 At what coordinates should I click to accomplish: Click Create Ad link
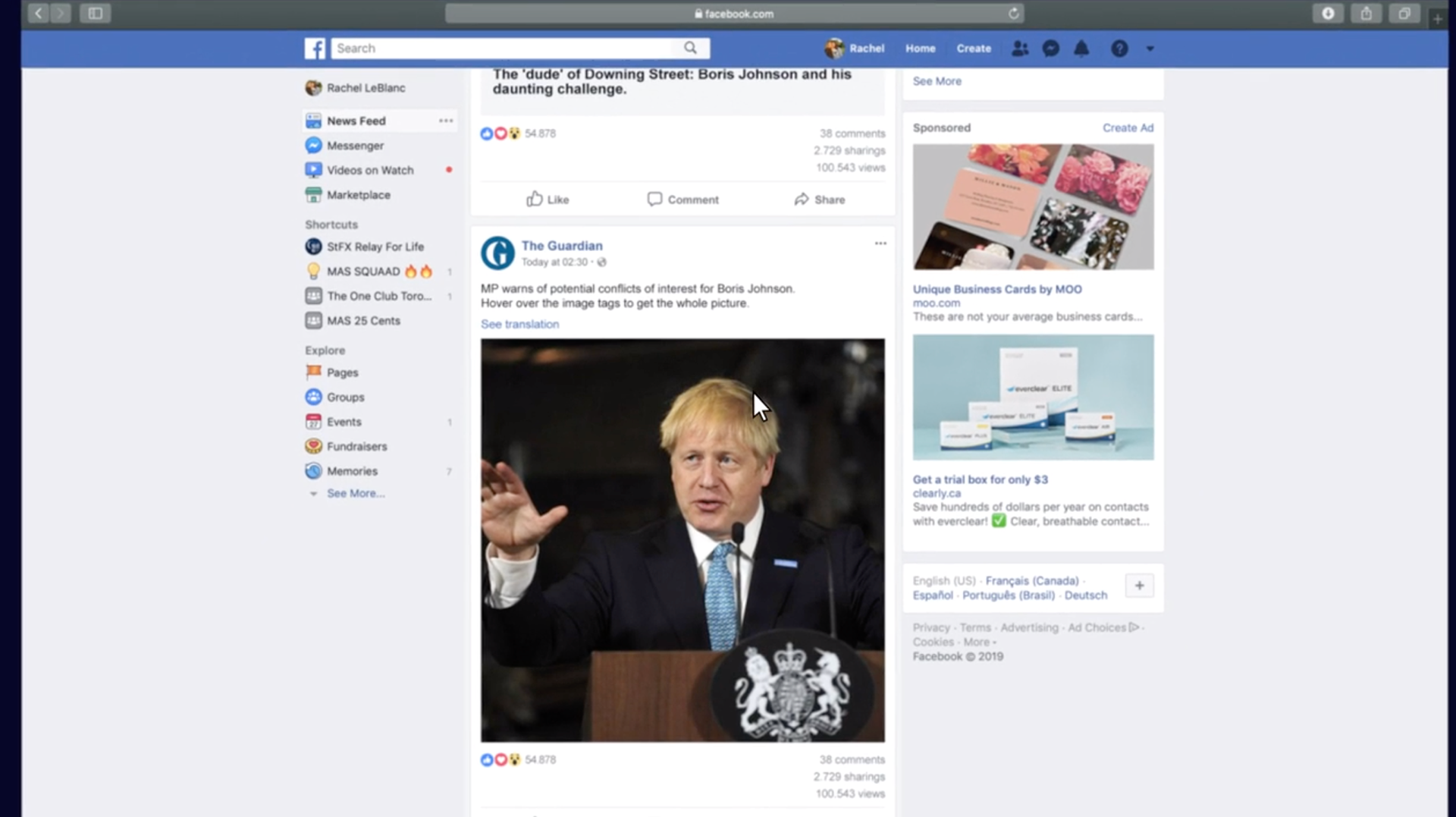click(x=1128, y=127)
